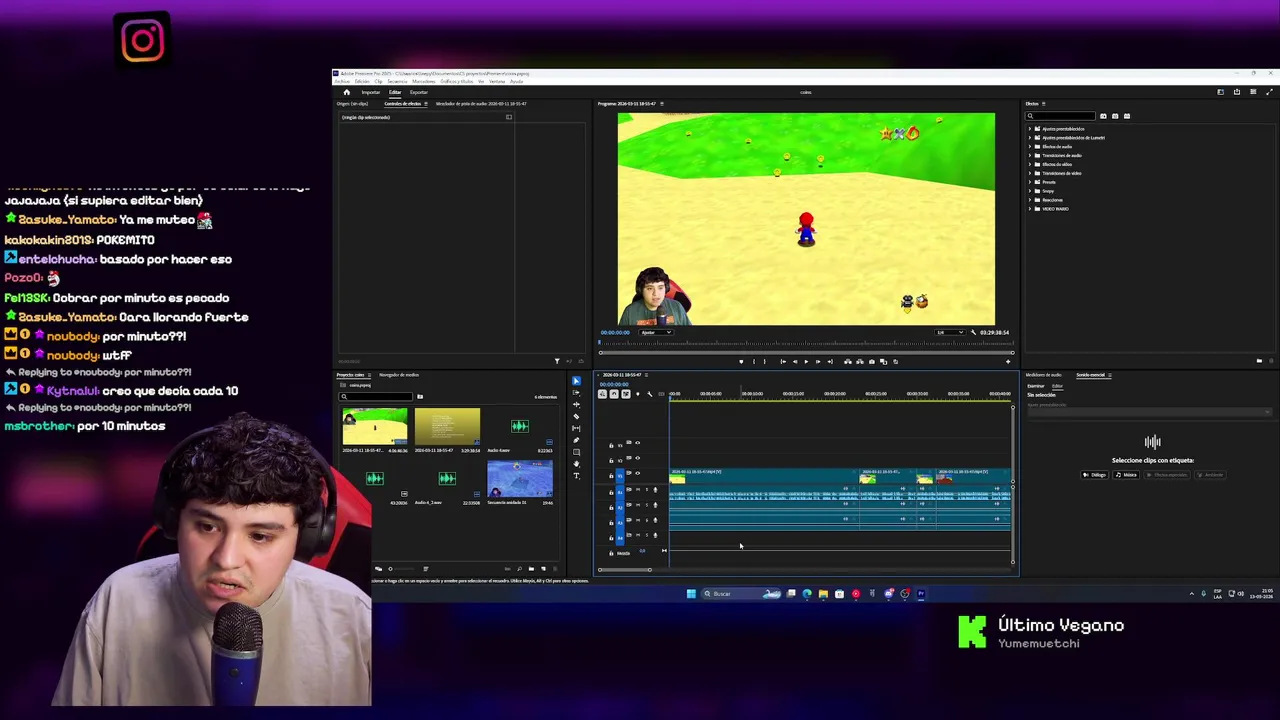Switch to Importar workspace tab
Image resolution: width=1280 pixels, height=720 pixels.
(x=371, y=92)
